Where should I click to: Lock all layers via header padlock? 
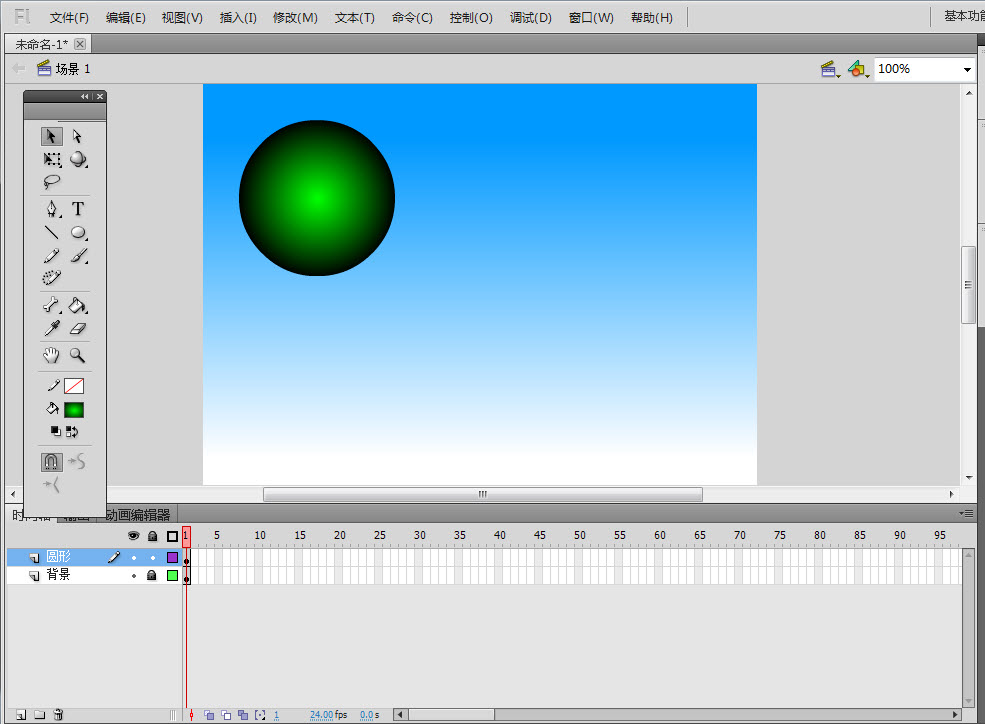153,536
